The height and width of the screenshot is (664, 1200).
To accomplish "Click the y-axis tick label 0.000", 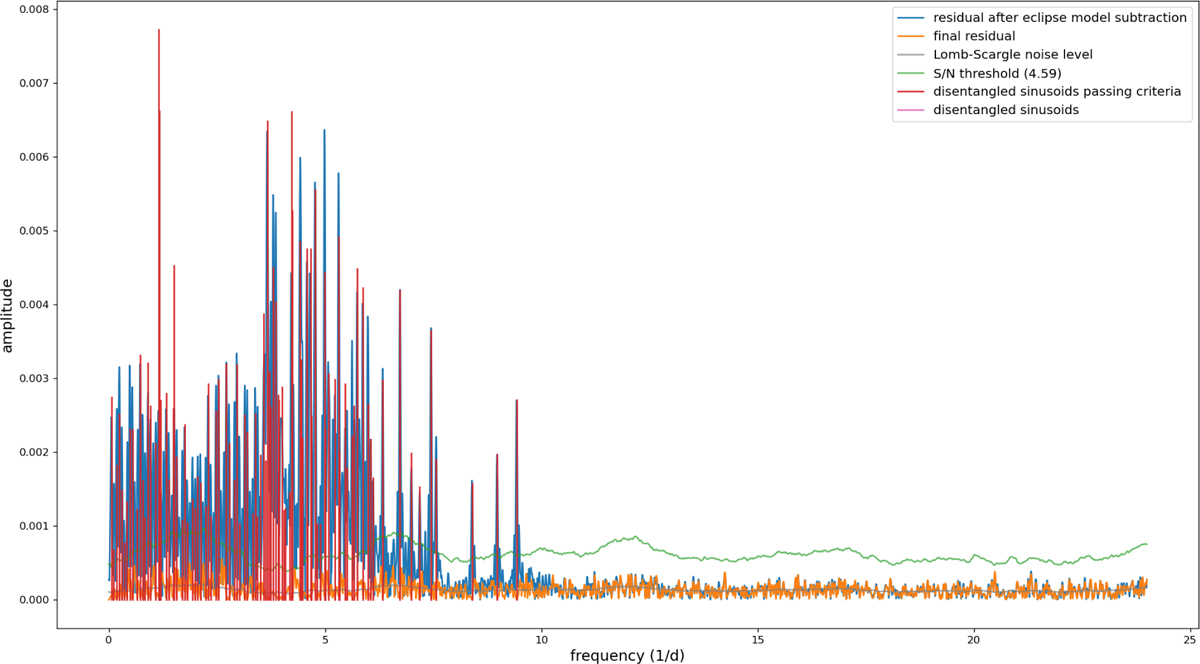I will click(36, 600).
